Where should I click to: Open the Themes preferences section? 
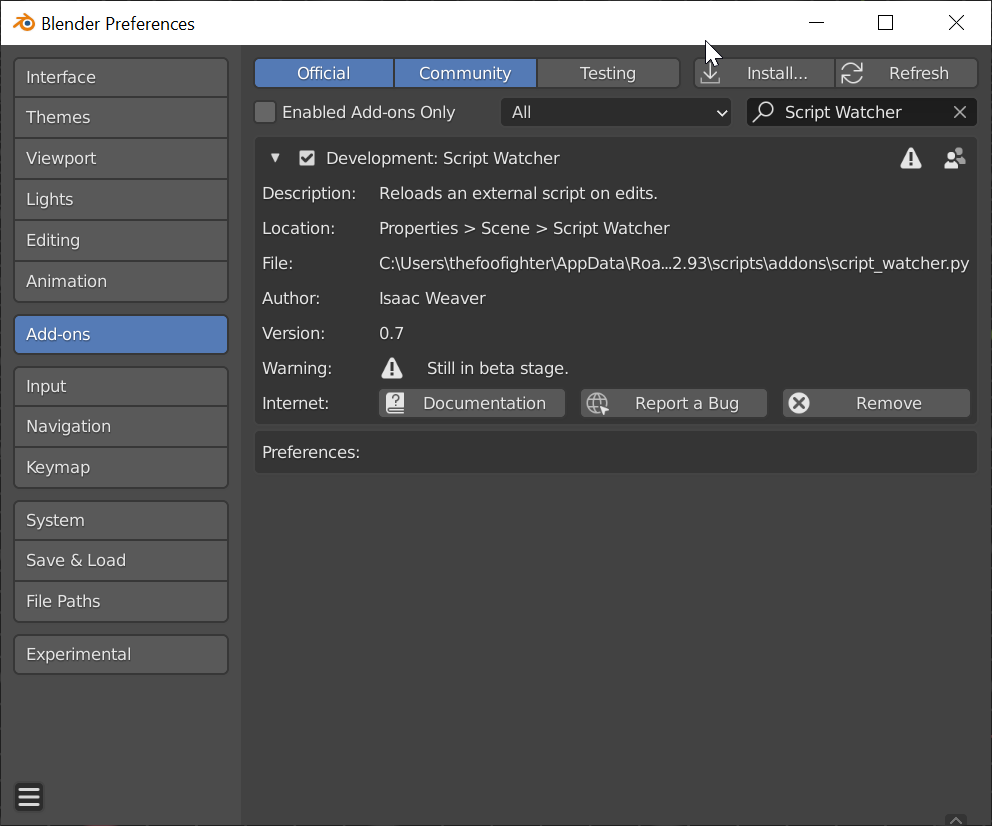coord(121,118)
